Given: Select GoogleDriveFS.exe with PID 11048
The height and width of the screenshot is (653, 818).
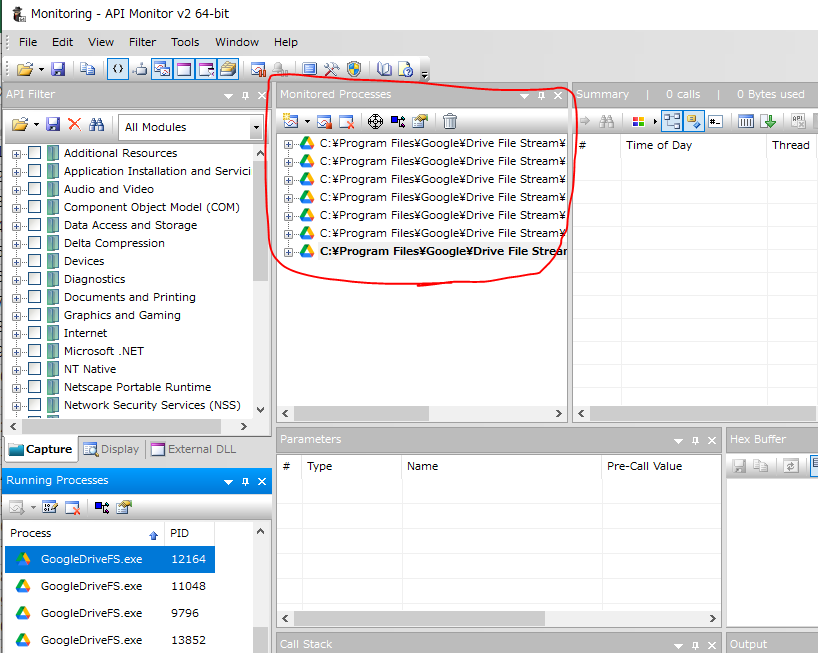Looking at the screenshot, I should tap(110, 586).
